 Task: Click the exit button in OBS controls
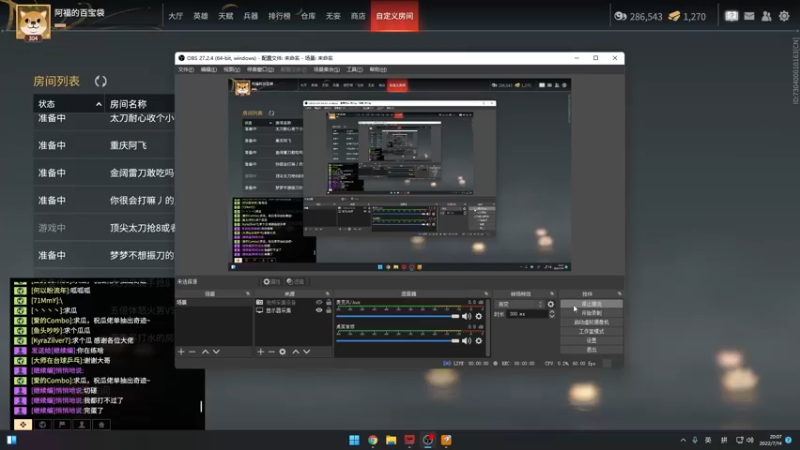(591, 349)
